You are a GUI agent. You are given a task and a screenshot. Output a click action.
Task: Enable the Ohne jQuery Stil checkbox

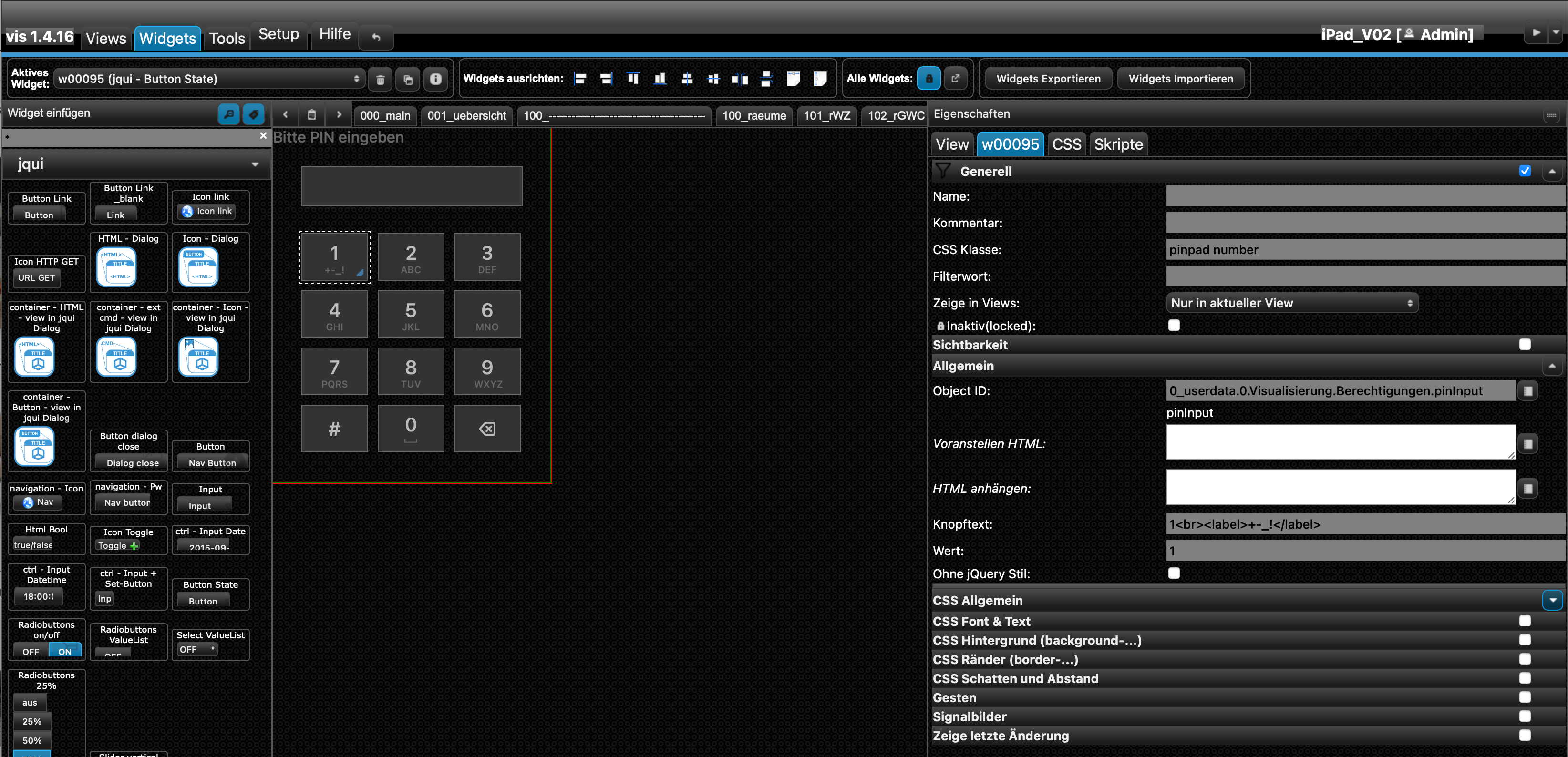(x=1174, y=573)
